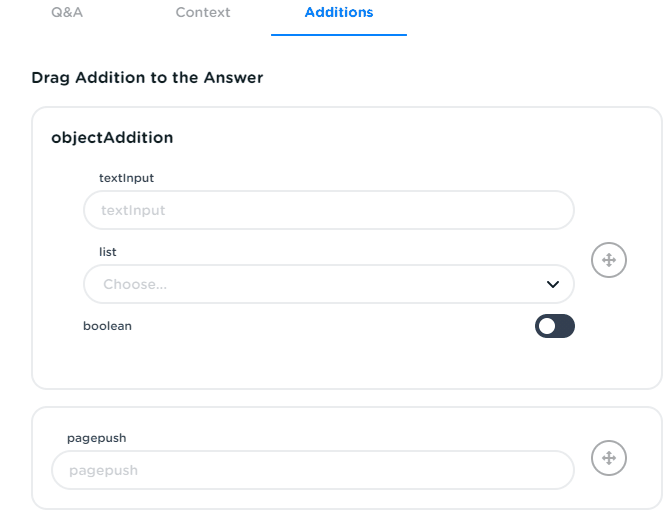Click empty space below boolean in objectAddition card
This screenshot has width=669, height=514.
[300, 362]
